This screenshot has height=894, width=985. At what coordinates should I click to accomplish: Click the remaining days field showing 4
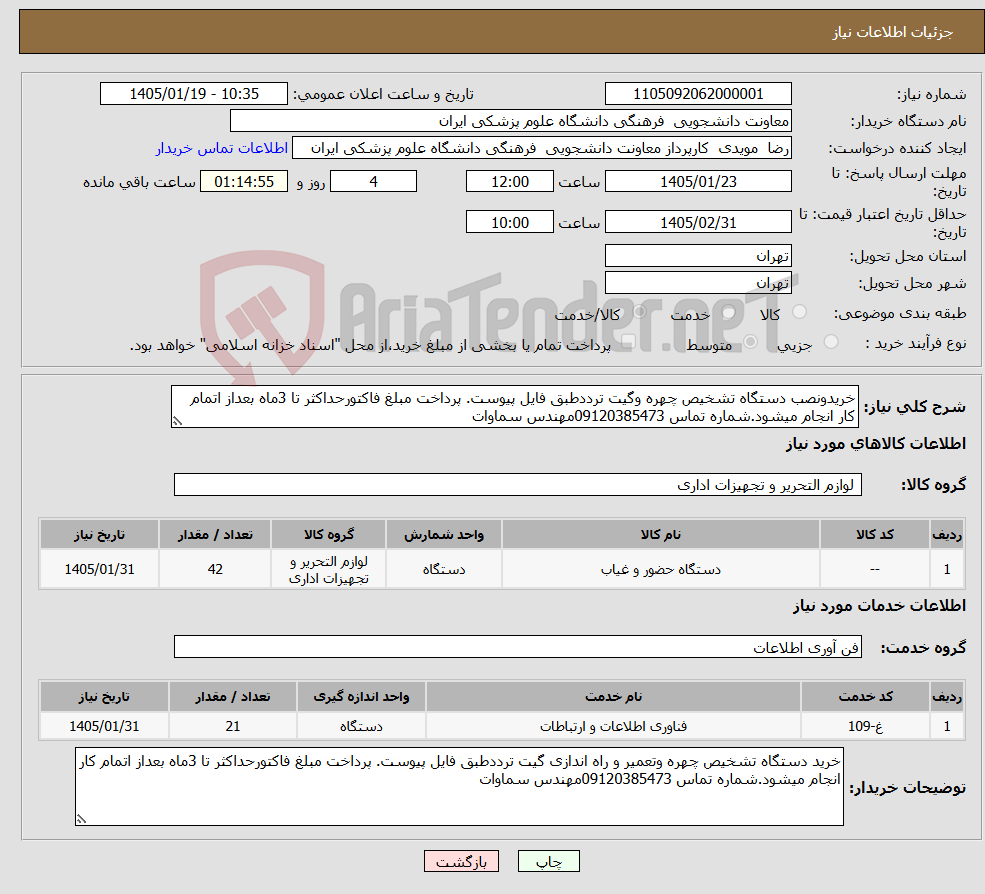click(x=373, y=182)
